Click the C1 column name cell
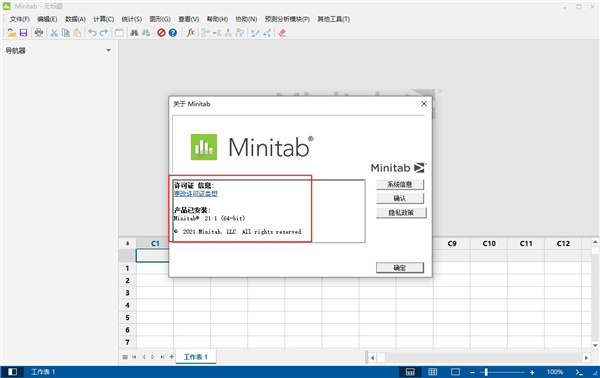Image resolution: width=600 pixels, height=378 pixels. (152, 256)
